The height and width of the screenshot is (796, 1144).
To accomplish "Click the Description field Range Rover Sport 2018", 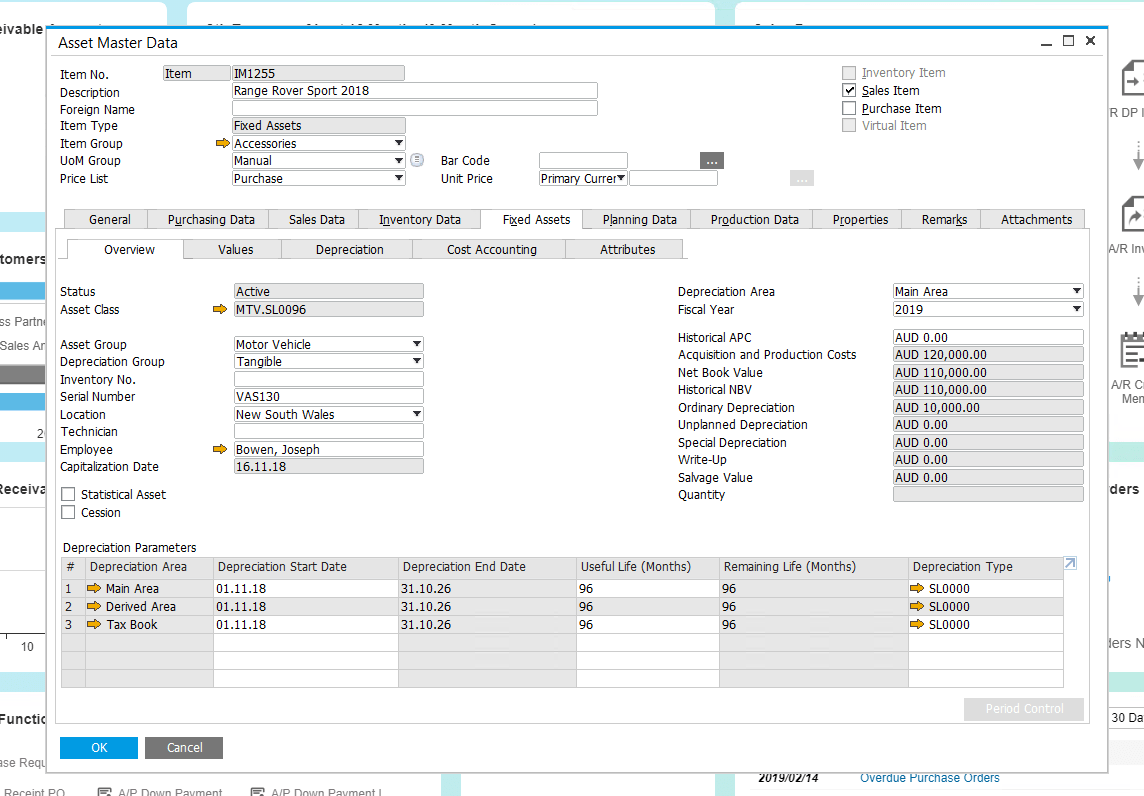I will click(x=414, y=90).
